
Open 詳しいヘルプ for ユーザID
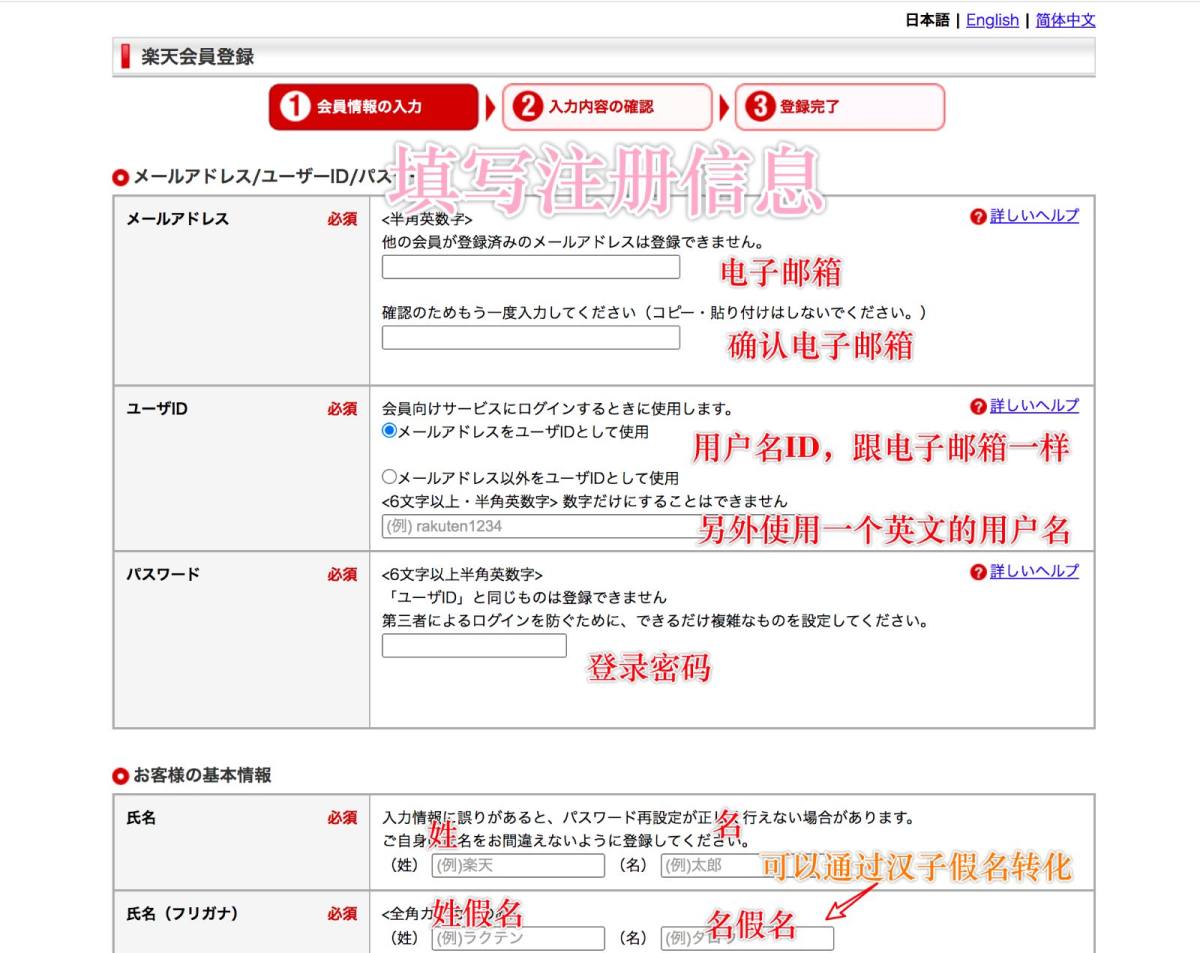1034,406
